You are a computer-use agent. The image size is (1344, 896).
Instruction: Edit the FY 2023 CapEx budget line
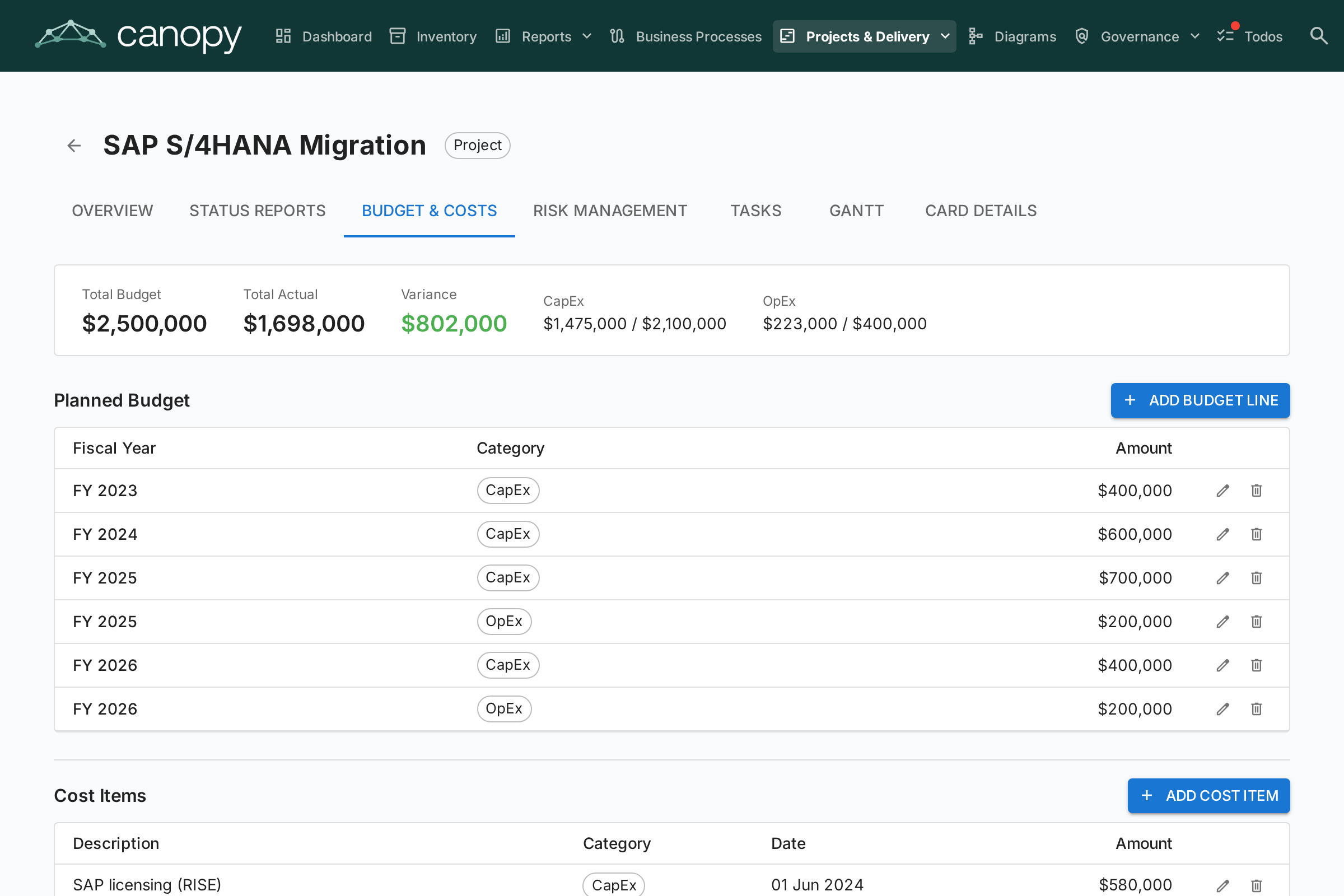pyautogui.click(x=1222, y=491)
